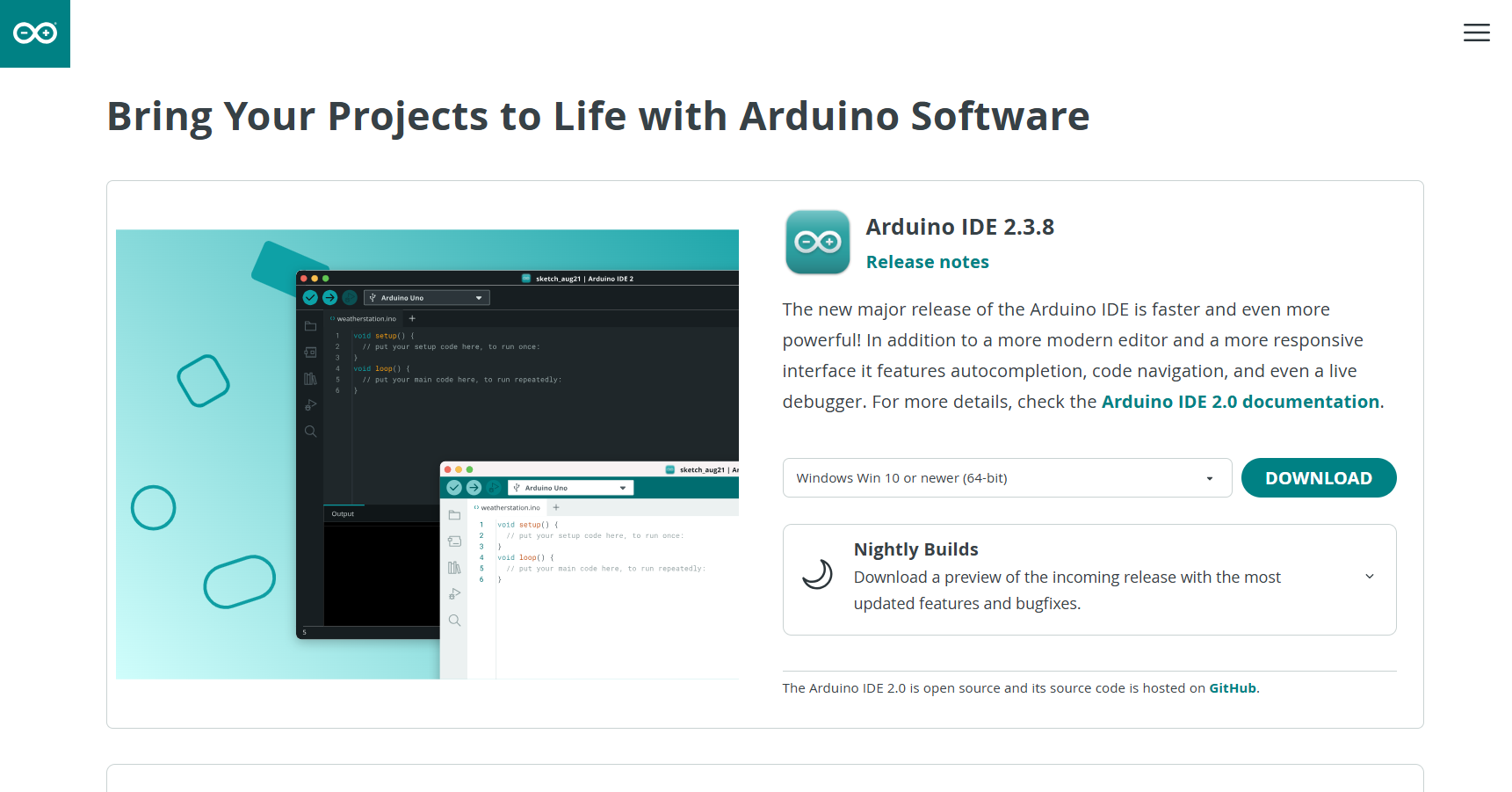Image resolution: width=1512 pixels, height=792 pixels.
Task: Click the Arduino IDE preview image
Action: pyautogui.click(x=427, y=454)
